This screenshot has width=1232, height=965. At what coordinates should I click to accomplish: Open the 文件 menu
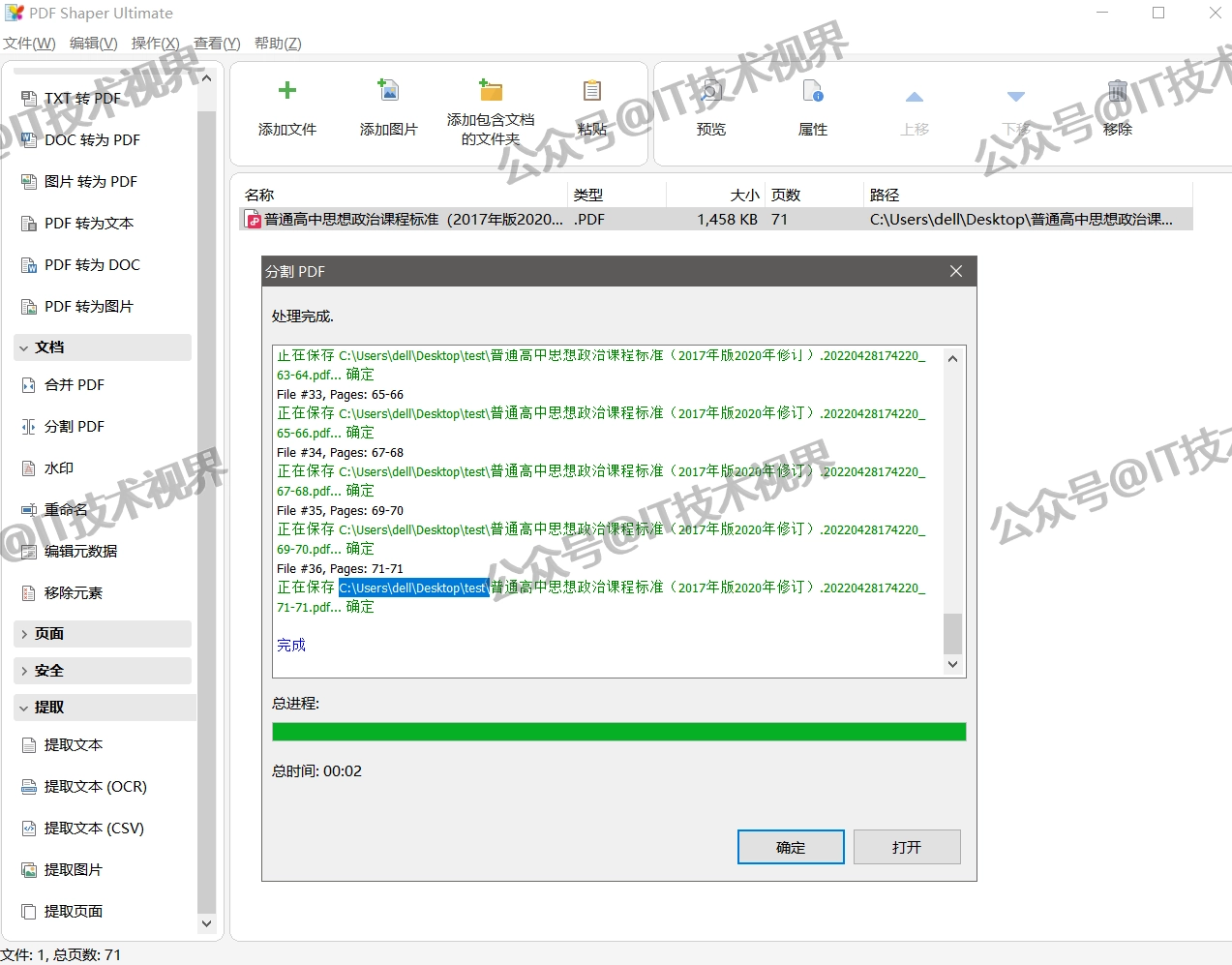pos(29,43)
